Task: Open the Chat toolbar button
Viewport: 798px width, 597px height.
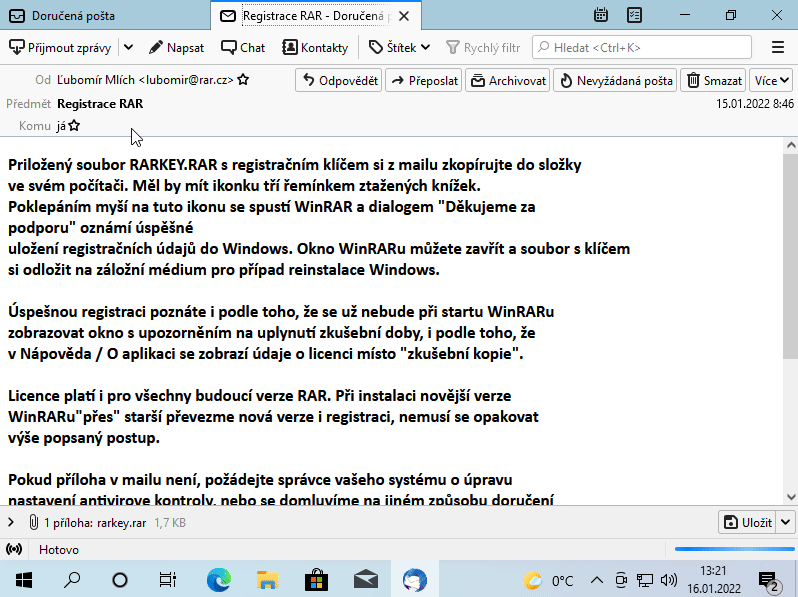Action: point(243,48)
